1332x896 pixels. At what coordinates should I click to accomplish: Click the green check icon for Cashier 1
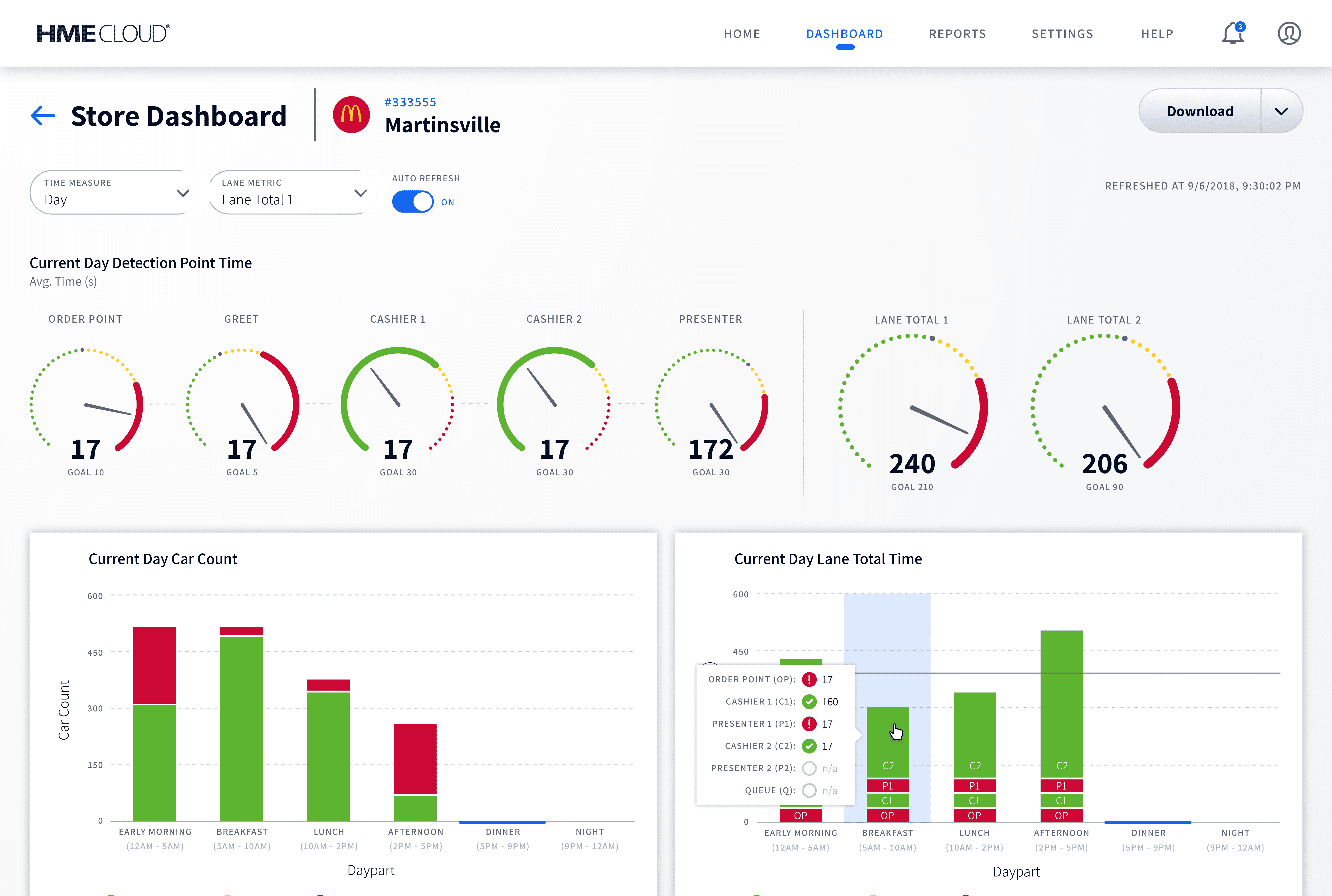(809, 701)
